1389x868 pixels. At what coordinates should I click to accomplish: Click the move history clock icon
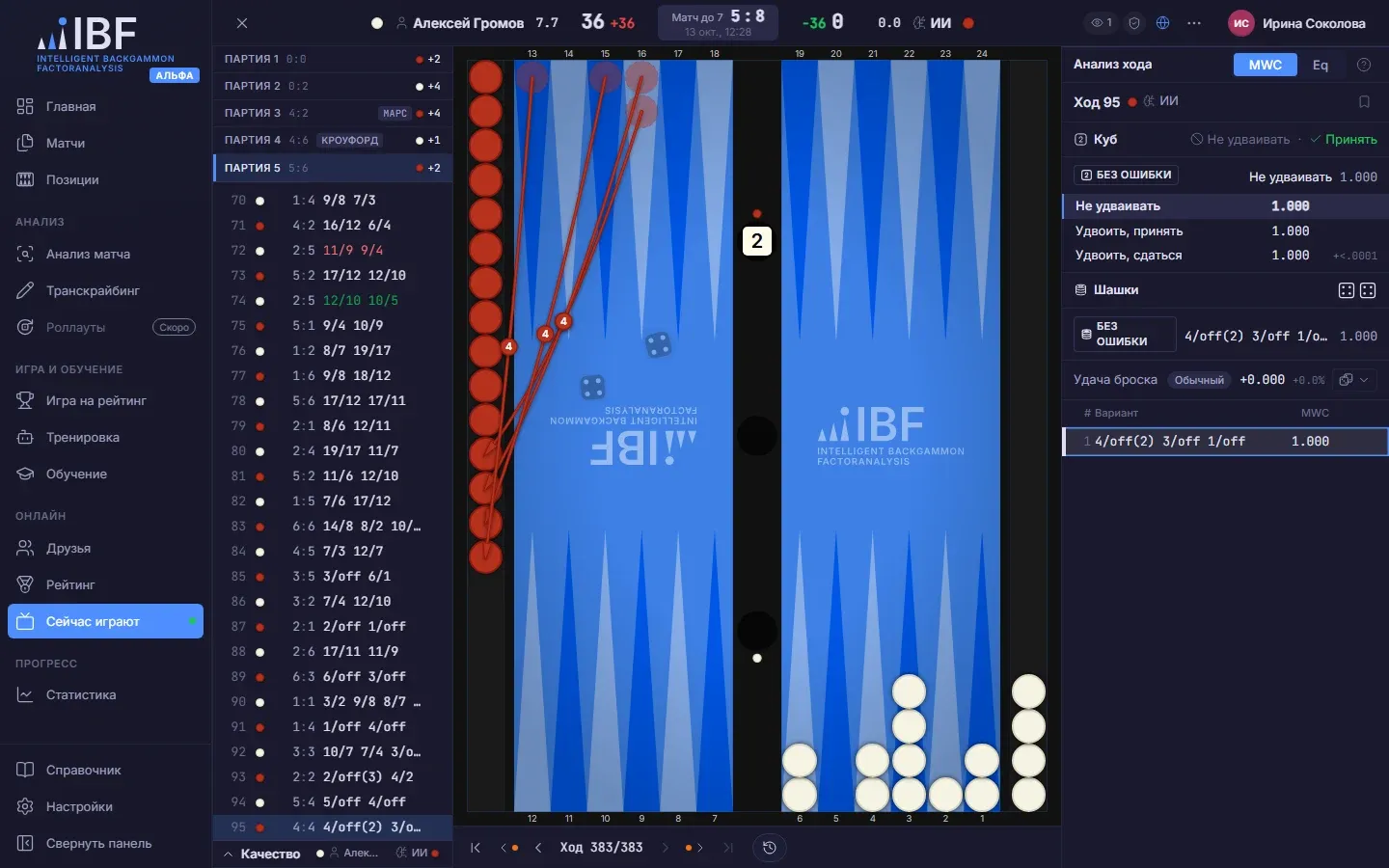click(x=769, y=848)
